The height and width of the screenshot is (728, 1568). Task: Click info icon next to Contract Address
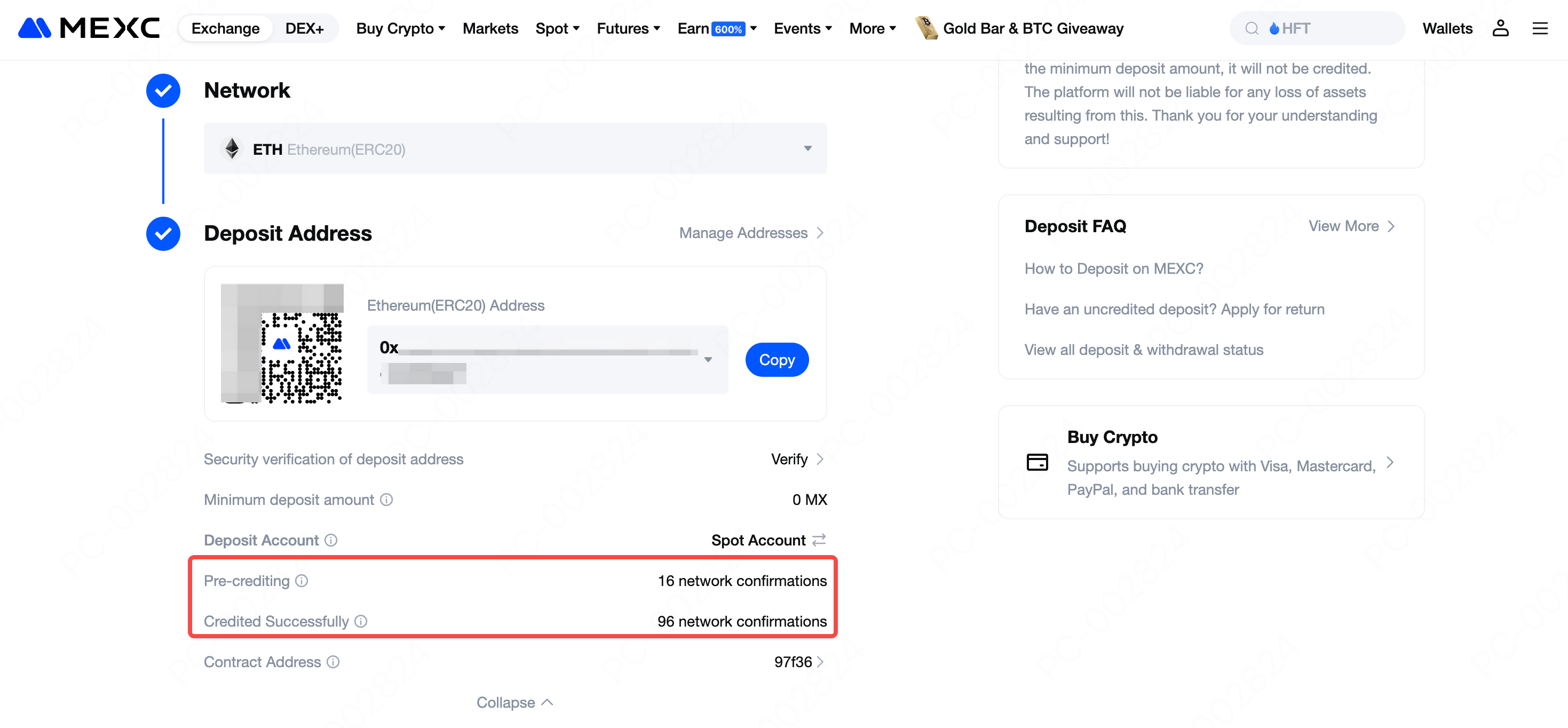(333, 662)
